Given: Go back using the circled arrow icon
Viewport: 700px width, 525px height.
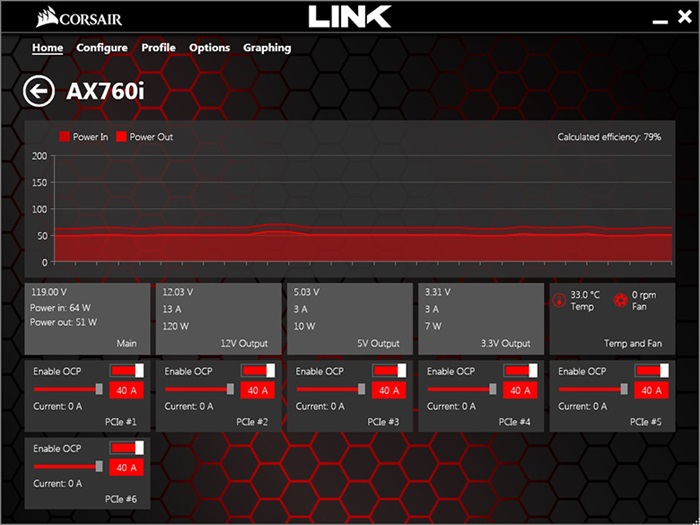Looking at the screenshot, I should click(x=39, y=92).
